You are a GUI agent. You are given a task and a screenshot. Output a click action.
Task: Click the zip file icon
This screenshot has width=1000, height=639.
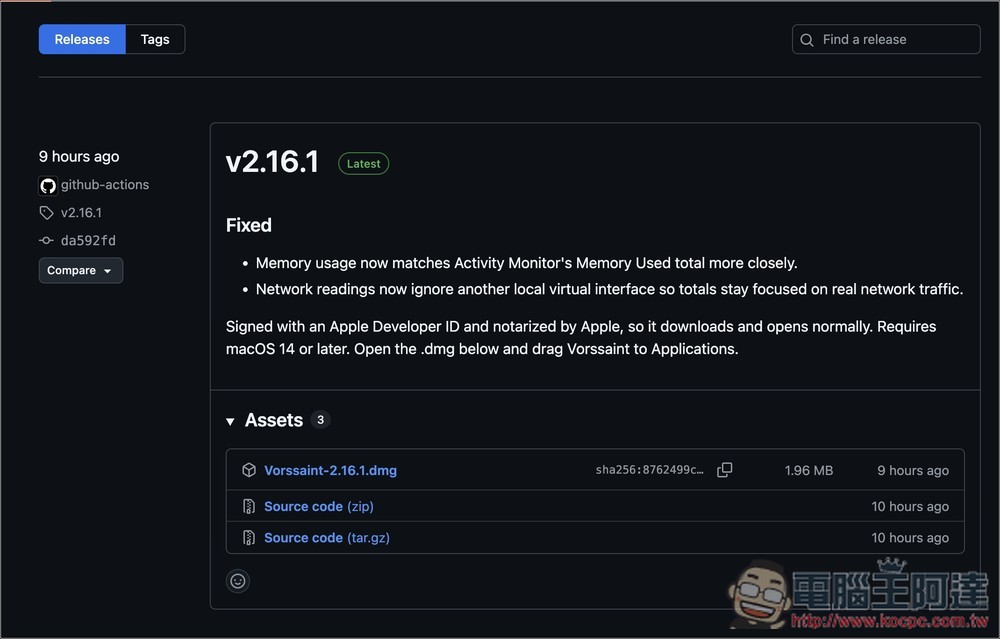tap(249, 506)
